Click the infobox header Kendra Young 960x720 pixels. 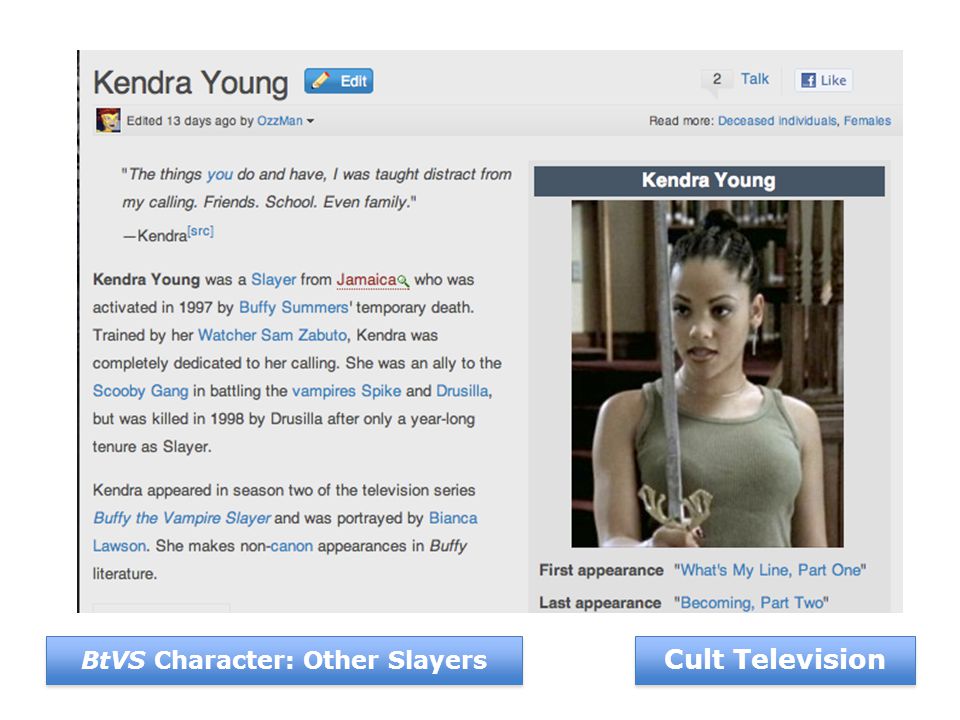click(x=709, y=181)
